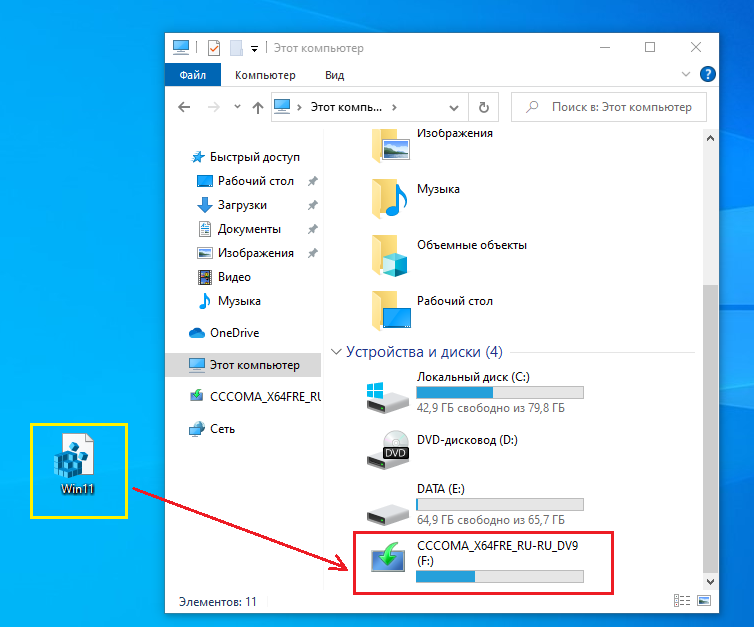
Task: Select the Музыка folder in main pane
Action: (x=415, y=198)
